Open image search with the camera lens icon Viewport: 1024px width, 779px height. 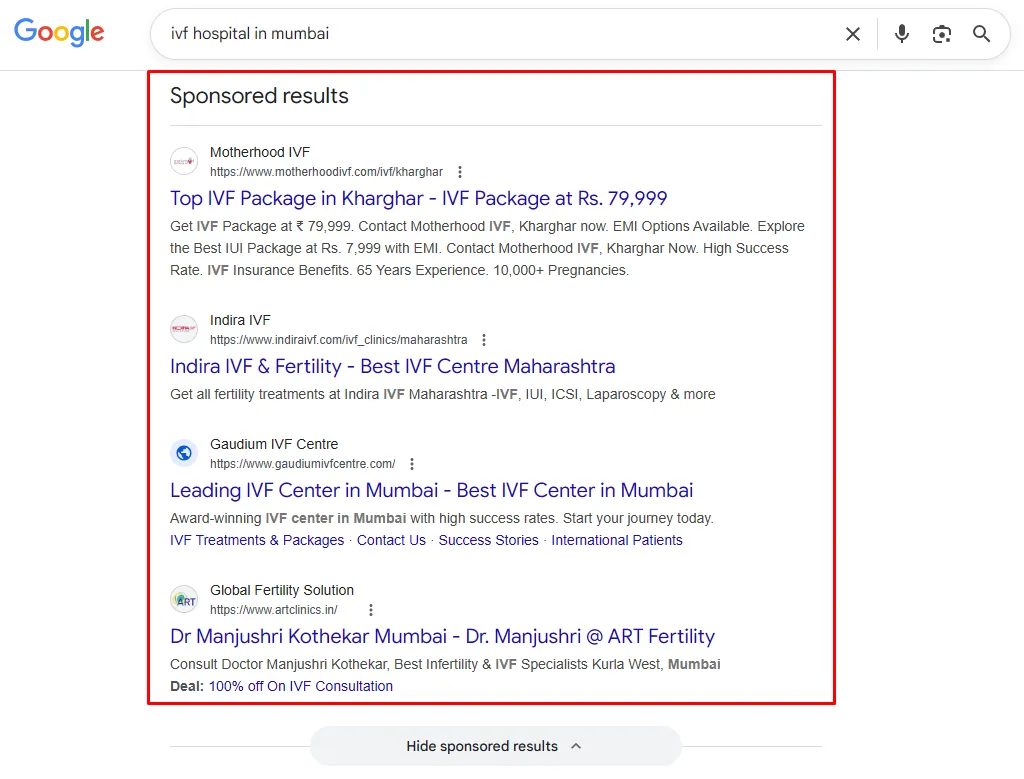point(942,34)
